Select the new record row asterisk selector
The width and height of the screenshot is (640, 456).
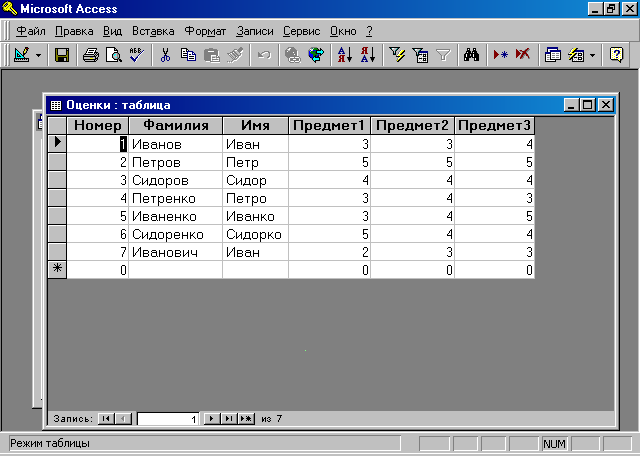point(57,269)
